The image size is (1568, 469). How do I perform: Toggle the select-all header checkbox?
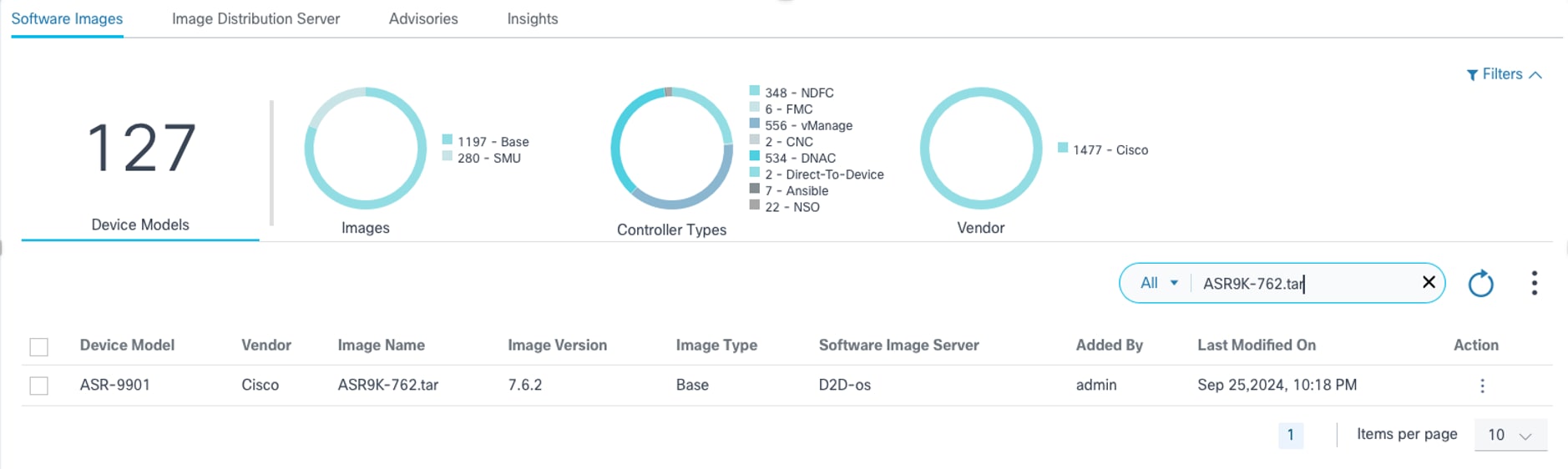coord(39,346)
